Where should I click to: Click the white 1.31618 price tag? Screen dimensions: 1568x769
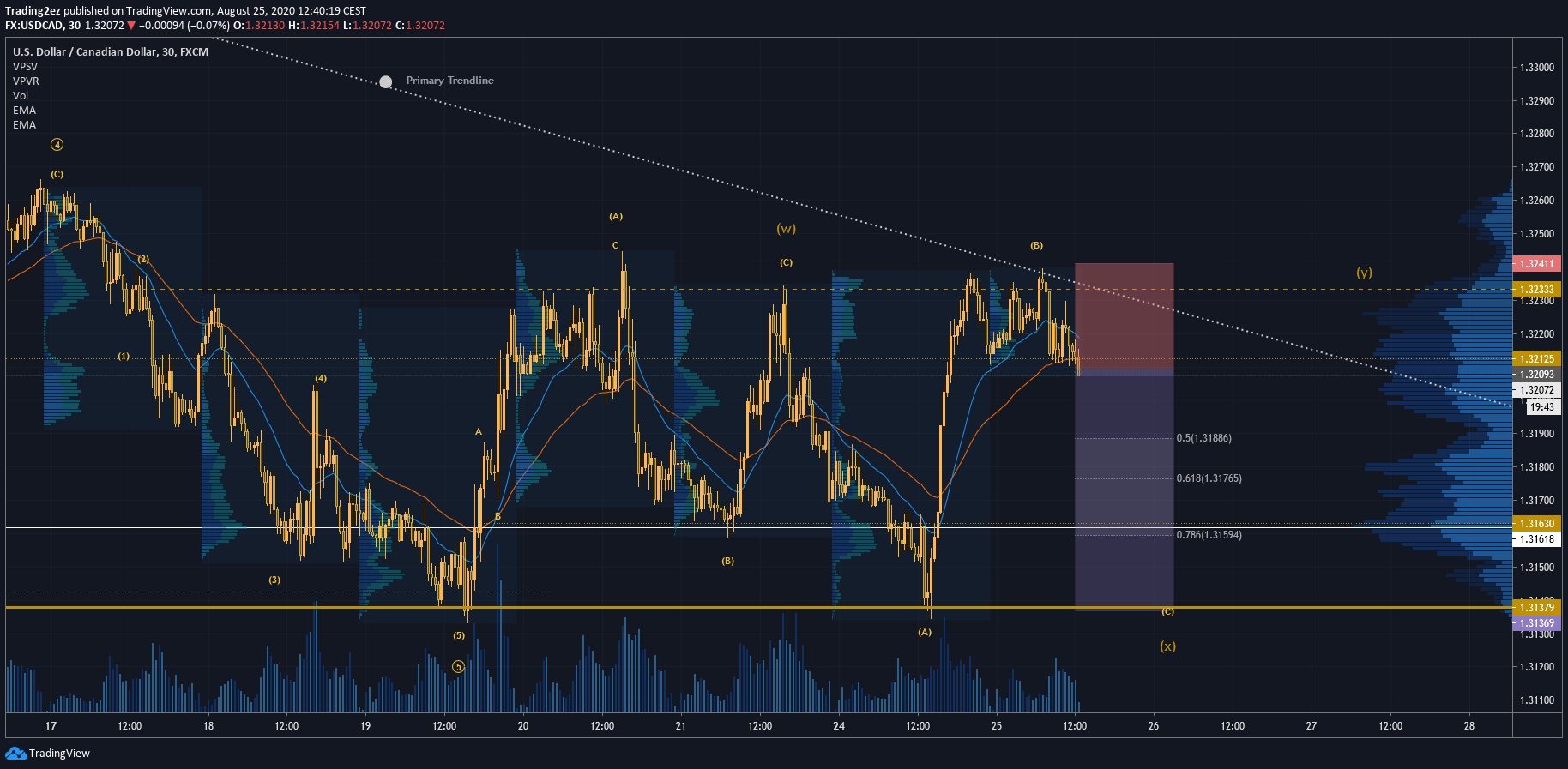[x=1537, y=539]
